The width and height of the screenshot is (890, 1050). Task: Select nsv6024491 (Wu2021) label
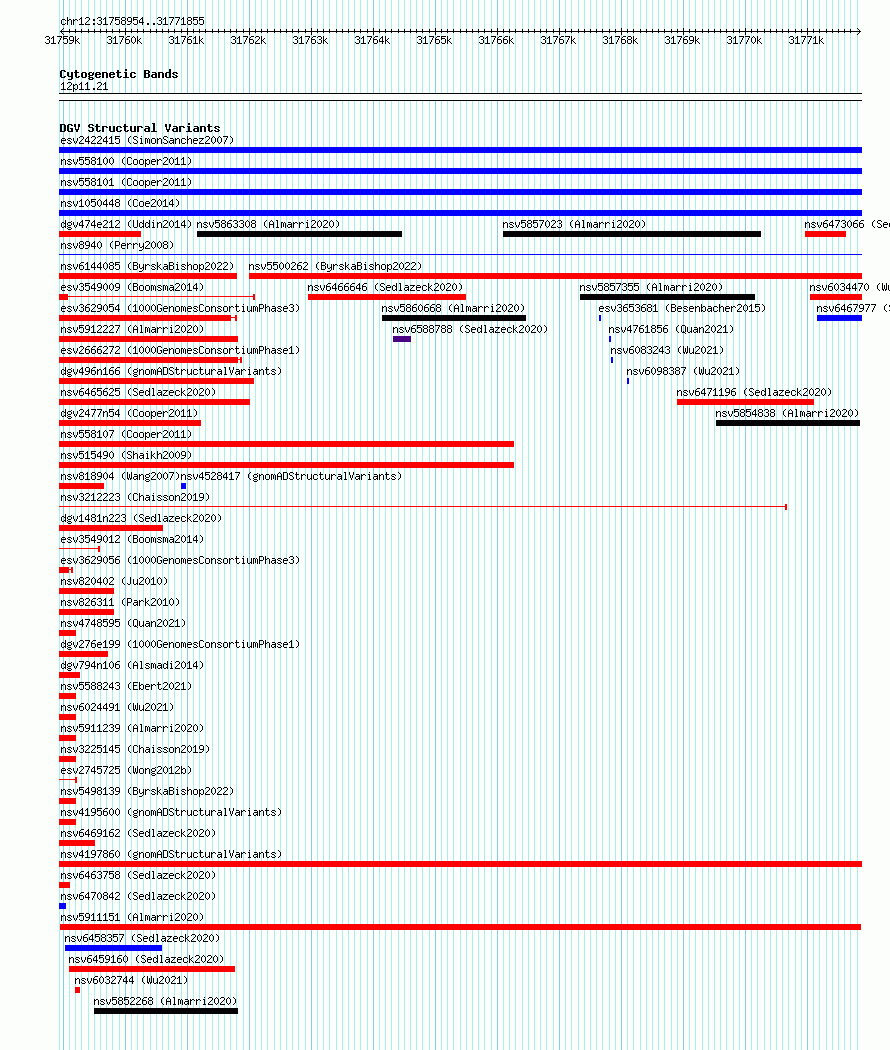(x=117, y=707)
